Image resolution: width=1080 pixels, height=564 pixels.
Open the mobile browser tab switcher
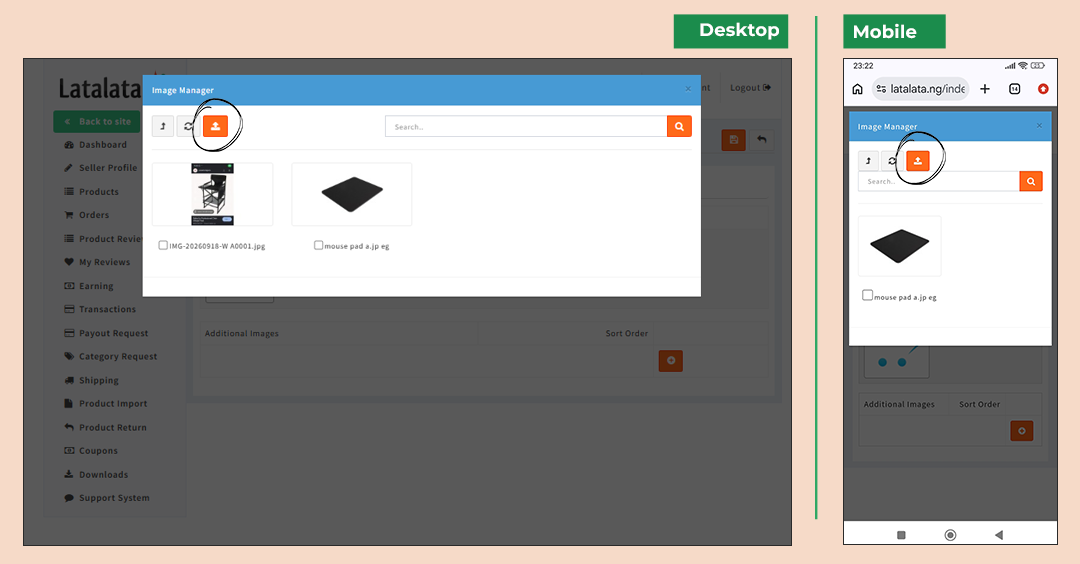tap(1015, 89)
